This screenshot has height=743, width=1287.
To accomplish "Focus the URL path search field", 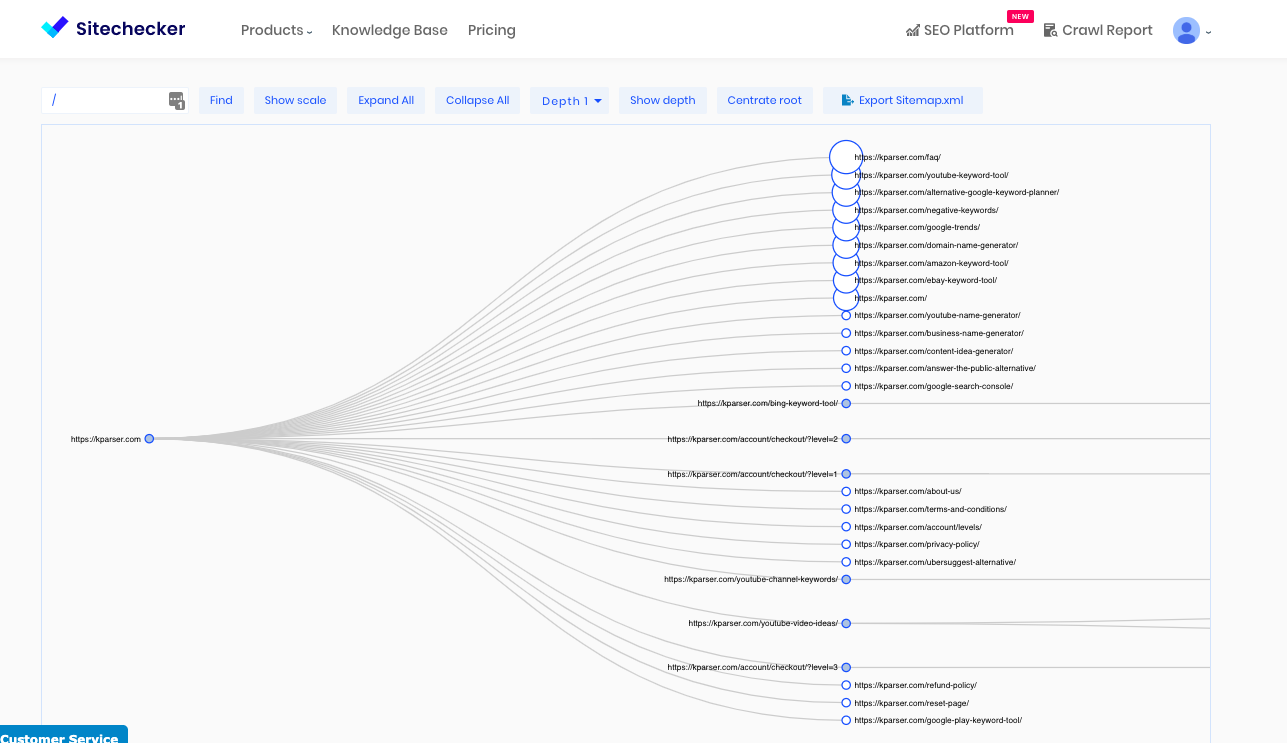I will pos(114,100).
